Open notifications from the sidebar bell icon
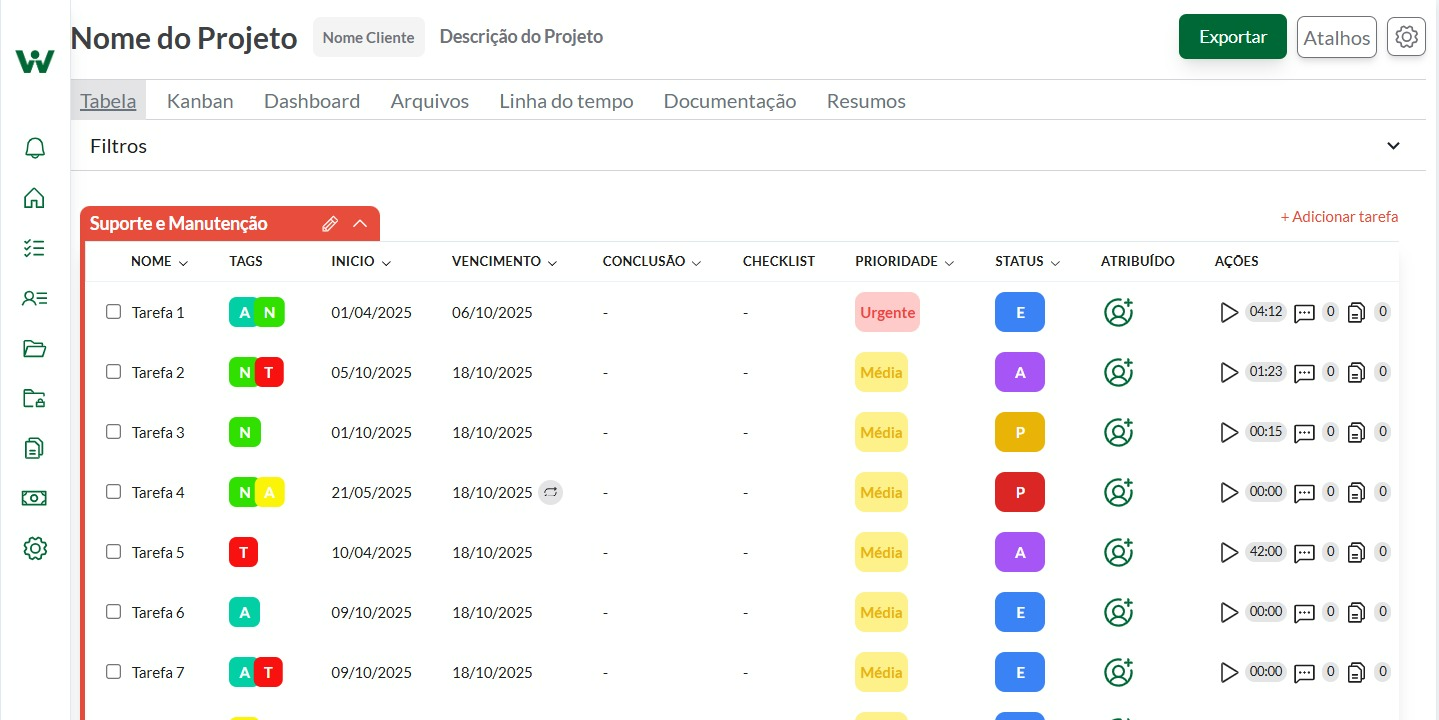Image resolution: width=1439 pixels, height=720 pixels. point(35,147)
